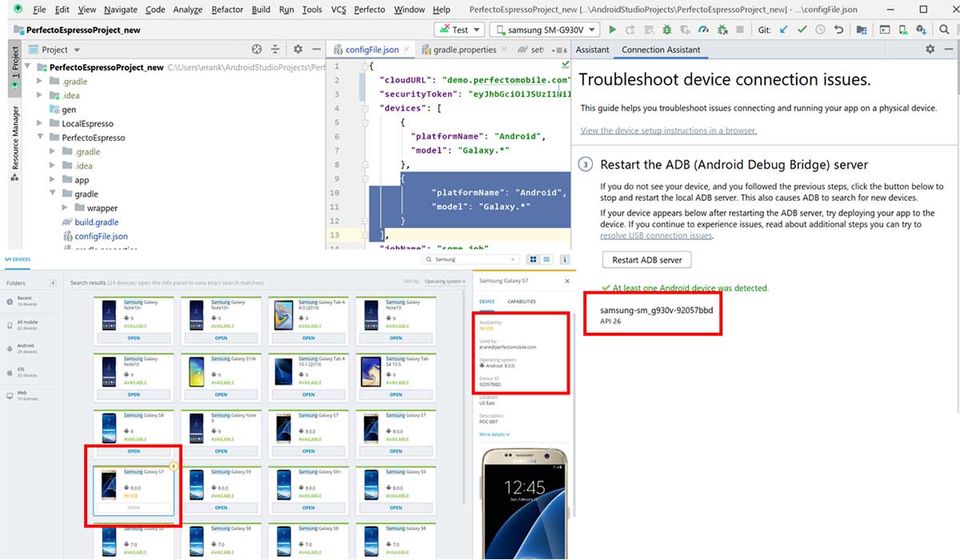The image size is (960, 560).
Task: Open the File menu
Action: 39,9
